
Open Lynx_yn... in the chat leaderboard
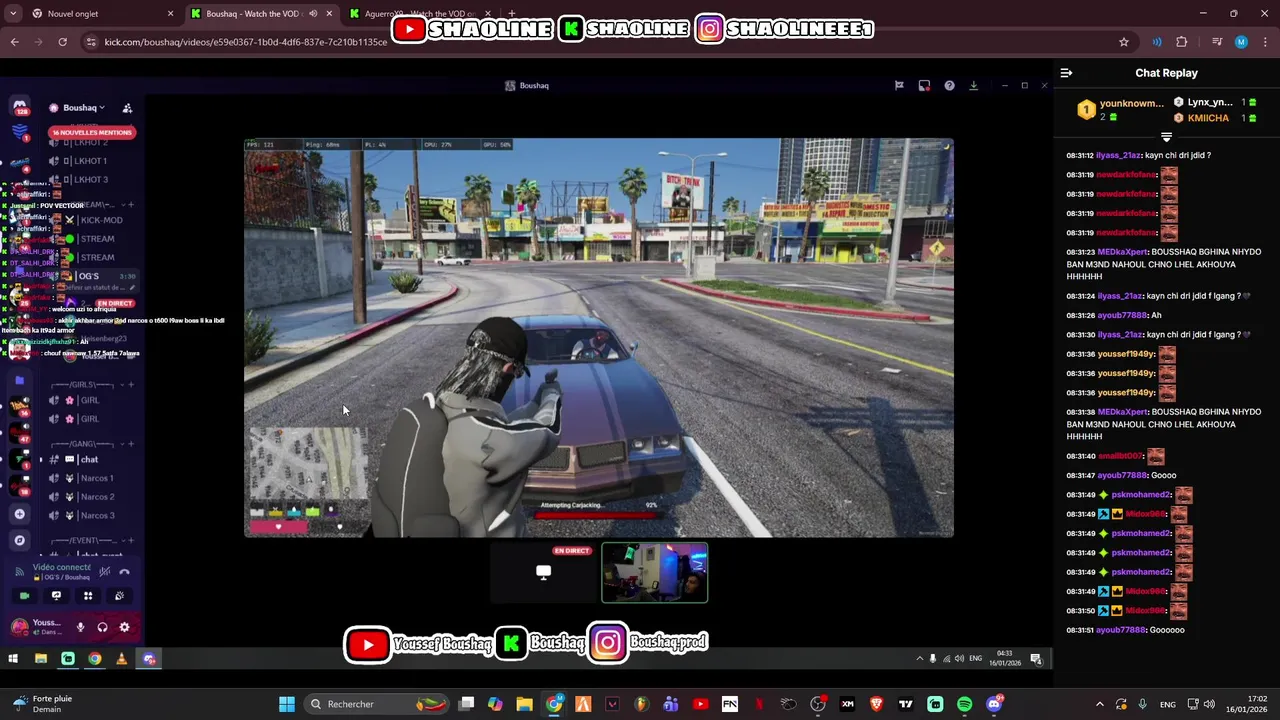coord(1210,102)
